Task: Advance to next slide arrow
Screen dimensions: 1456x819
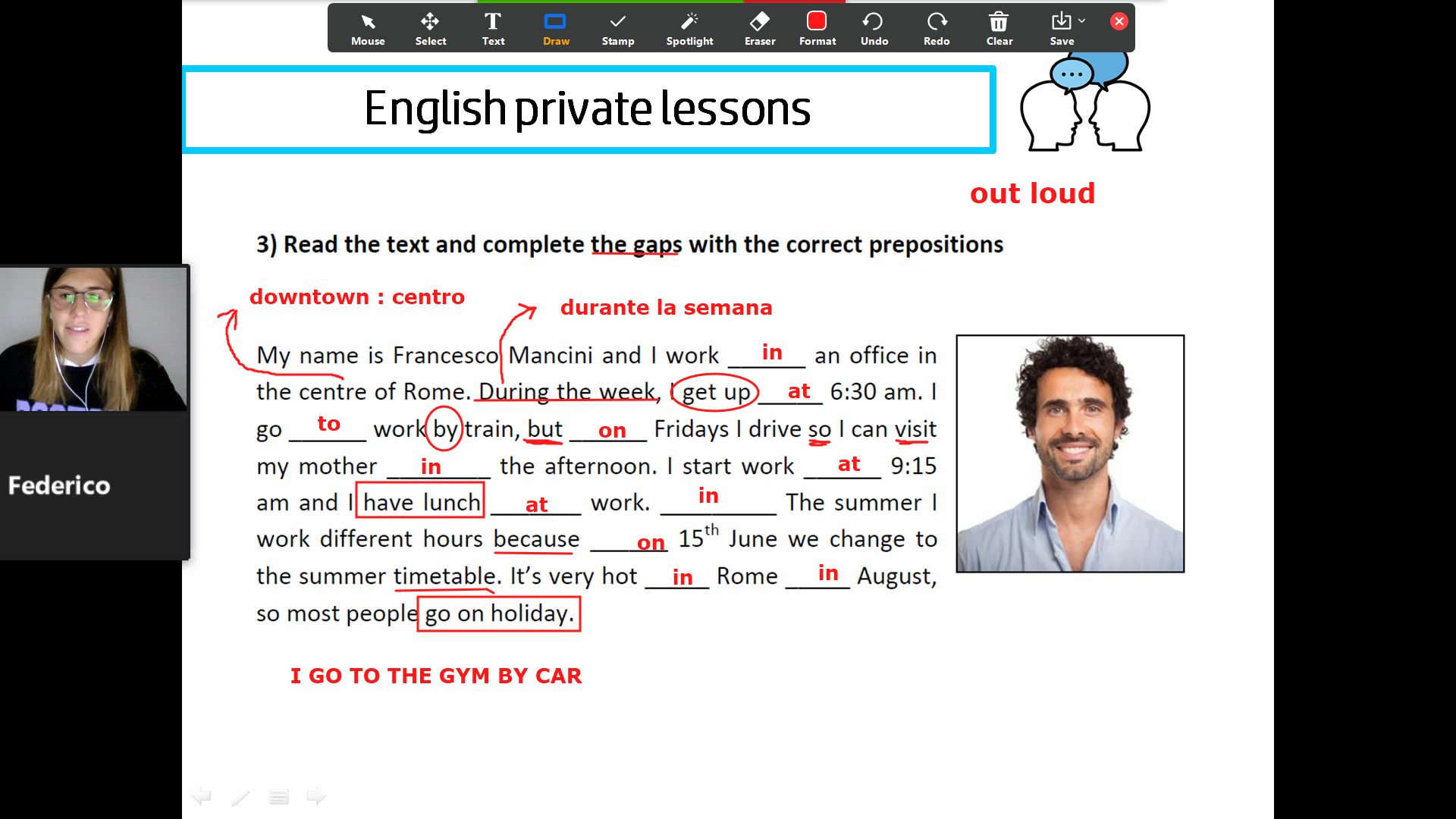Action: 316,796
